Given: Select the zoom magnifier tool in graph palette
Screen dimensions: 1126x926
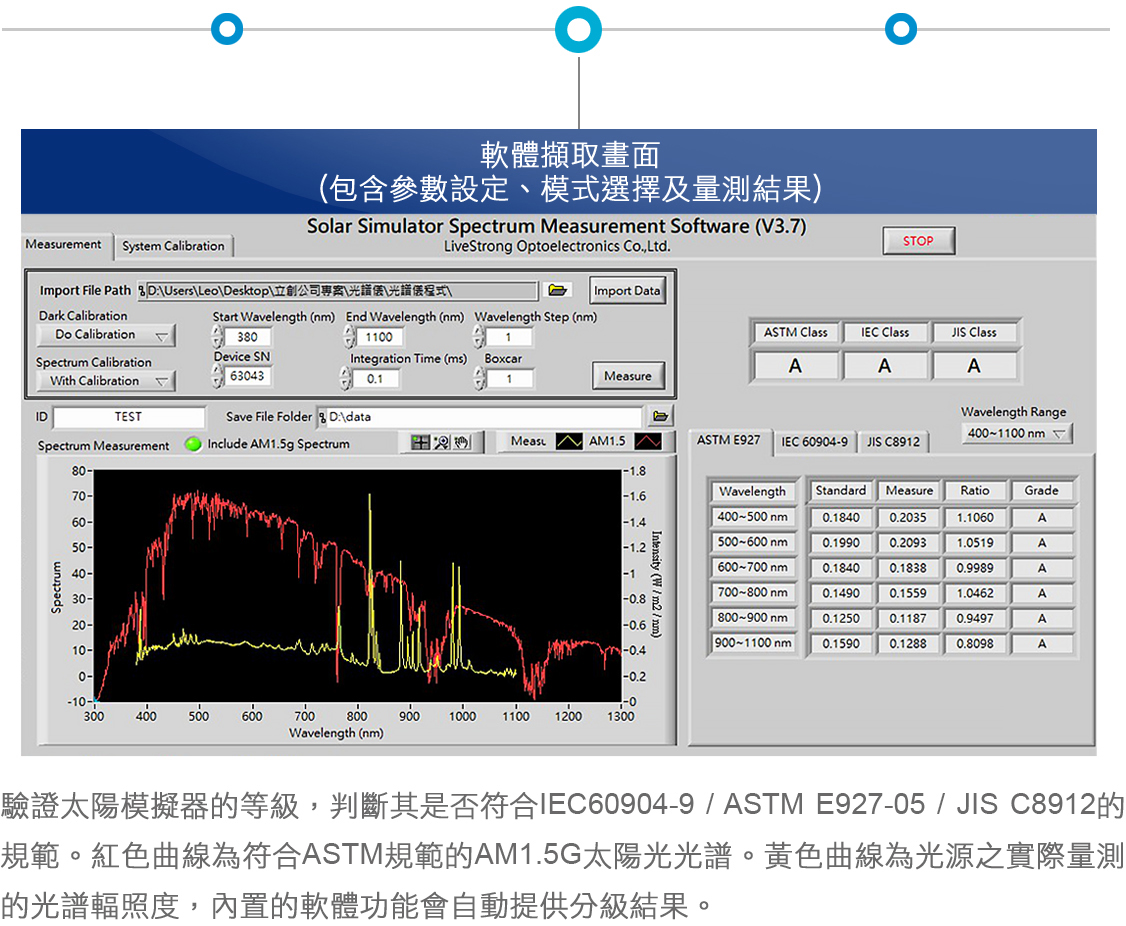Looking at the screenshot, I should (442, 443).
